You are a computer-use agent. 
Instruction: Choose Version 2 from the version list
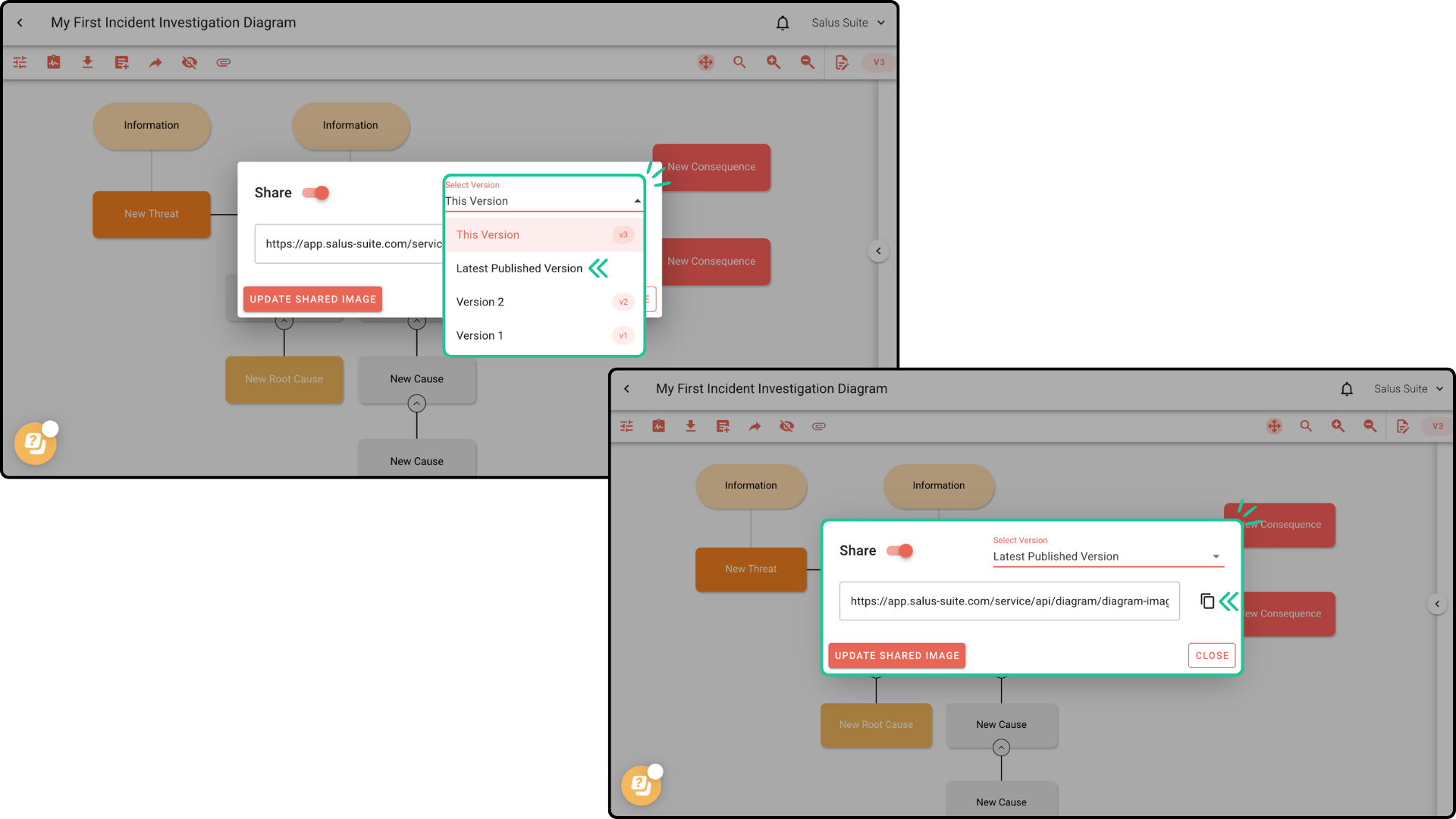pos(480,302)
